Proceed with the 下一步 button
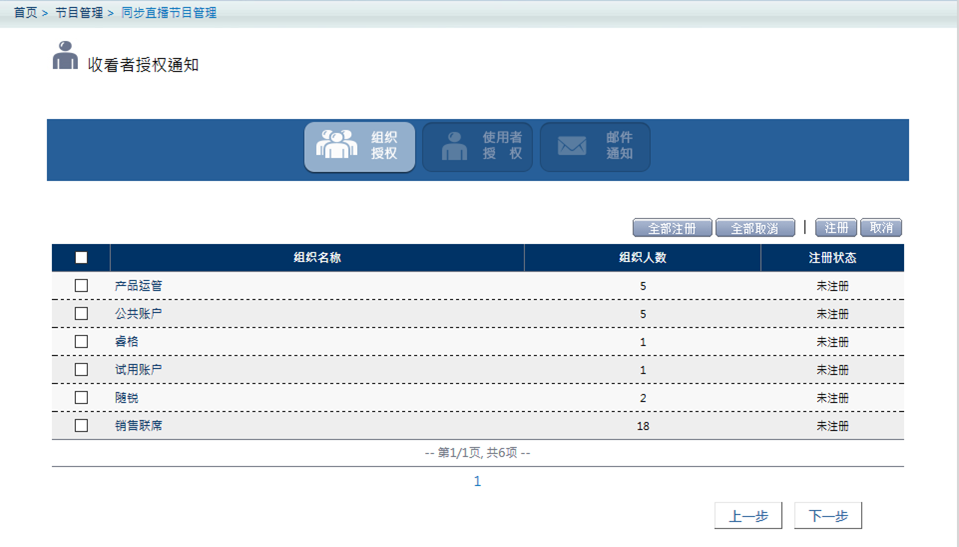The width and height of the screenshot is (959, 547). pyautogui.click(x=828, y=516)
